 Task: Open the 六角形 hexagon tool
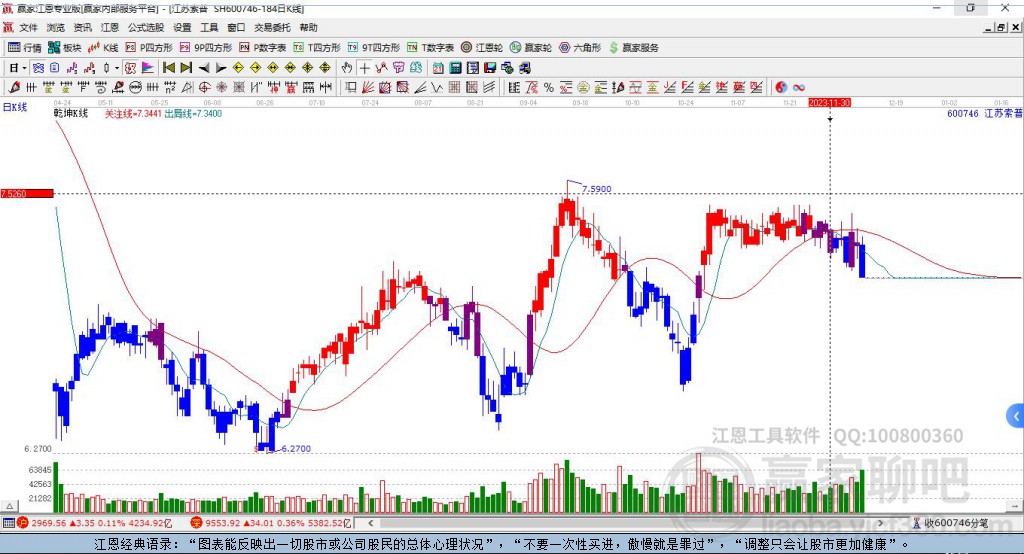[x=580, y=48]
